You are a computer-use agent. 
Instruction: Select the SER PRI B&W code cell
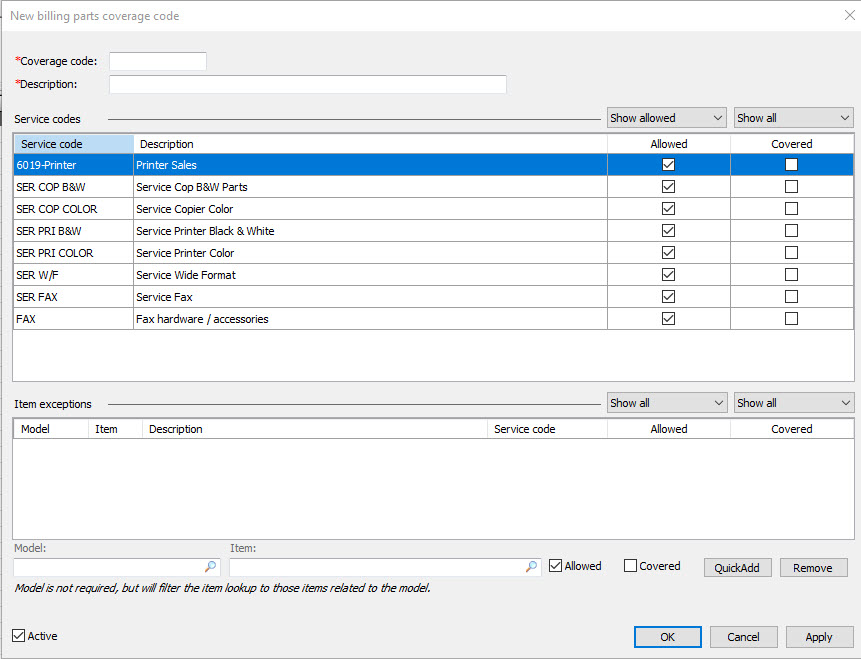[x=74, y=231]
